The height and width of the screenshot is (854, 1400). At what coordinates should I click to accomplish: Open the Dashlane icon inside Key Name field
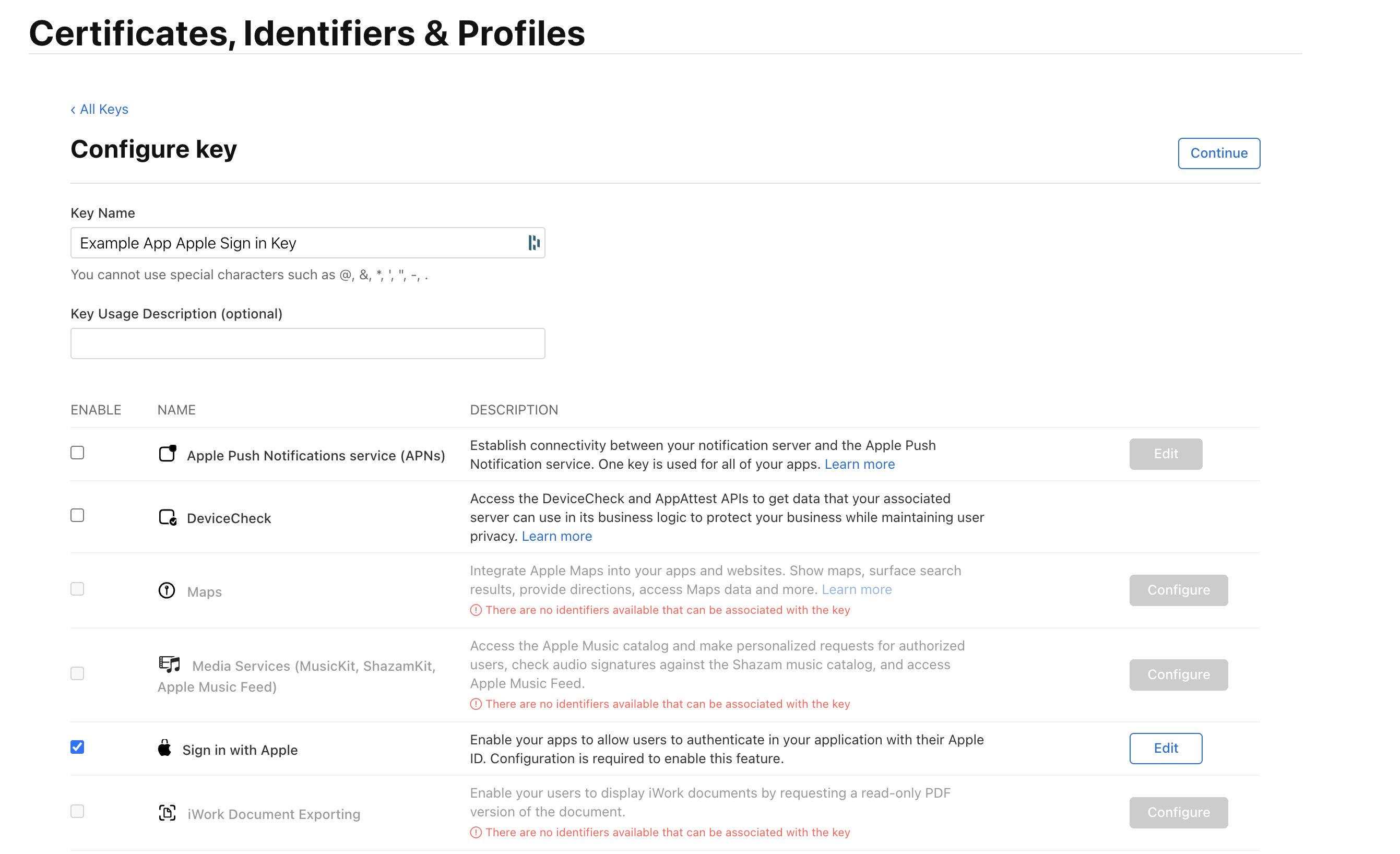coord(532,243)
